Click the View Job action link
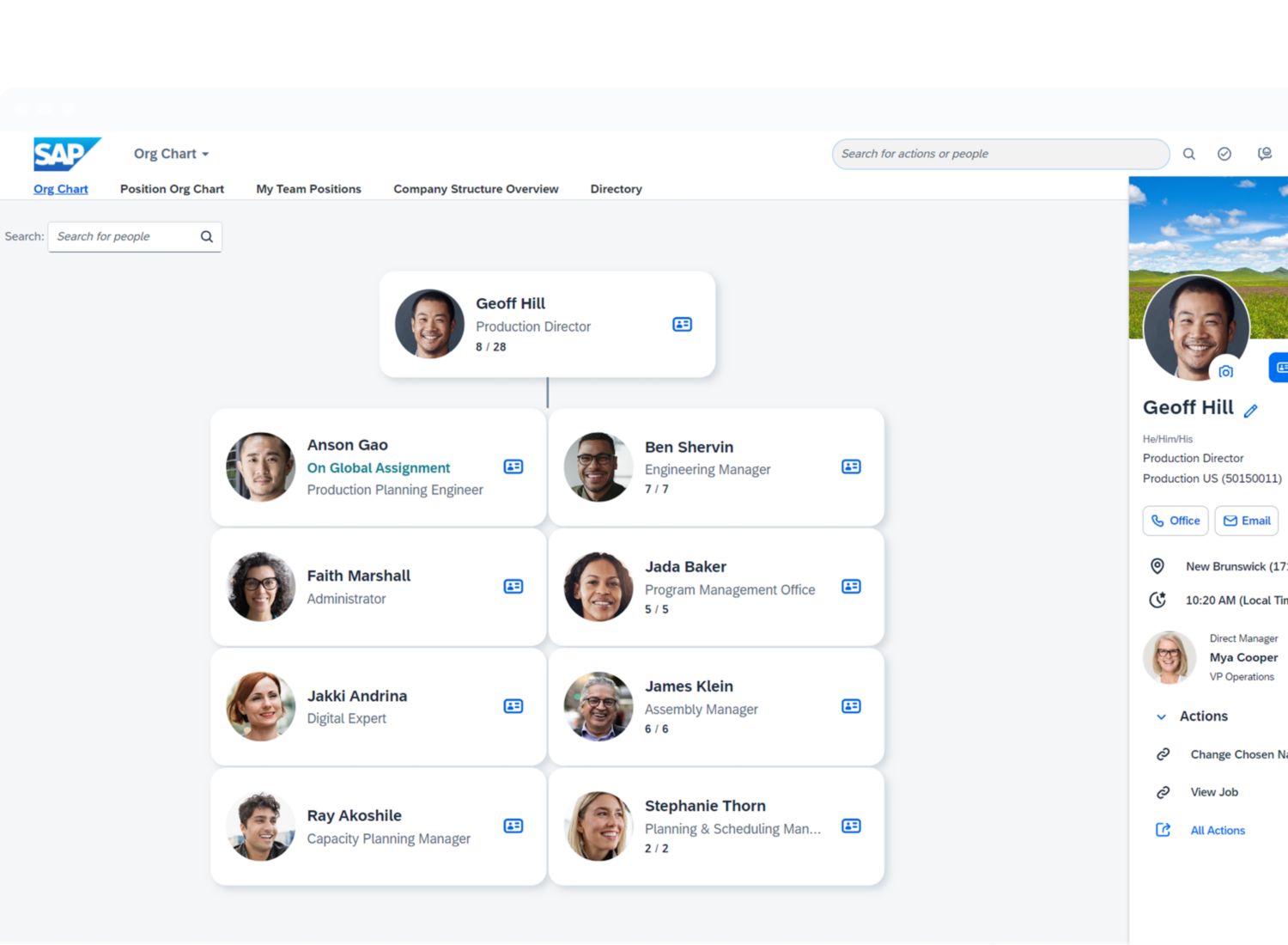1288x945 pixels. [x=1213, y=792]
